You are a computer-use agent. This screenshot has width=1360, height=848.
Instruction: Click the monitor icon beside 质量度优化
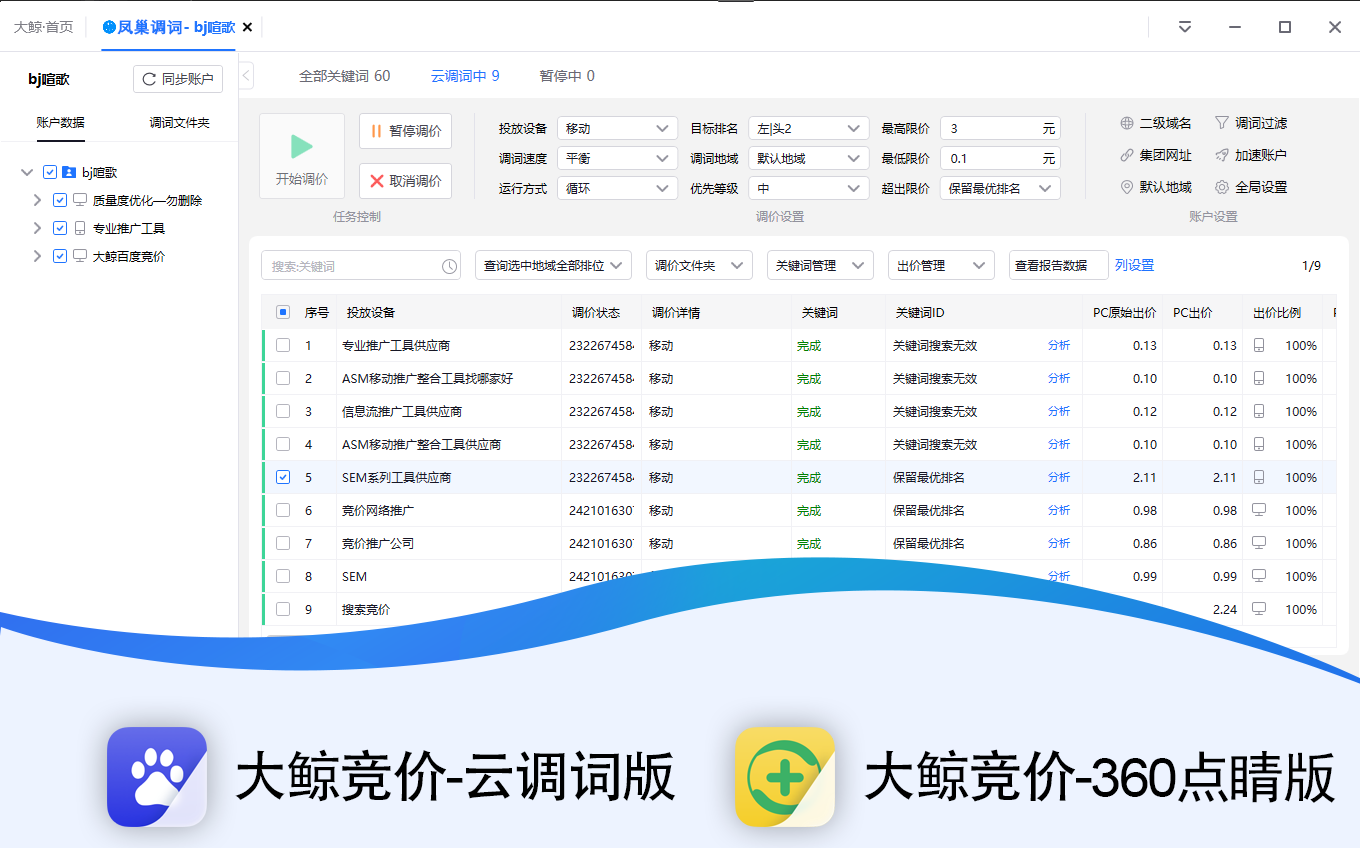tap(80, 200)
